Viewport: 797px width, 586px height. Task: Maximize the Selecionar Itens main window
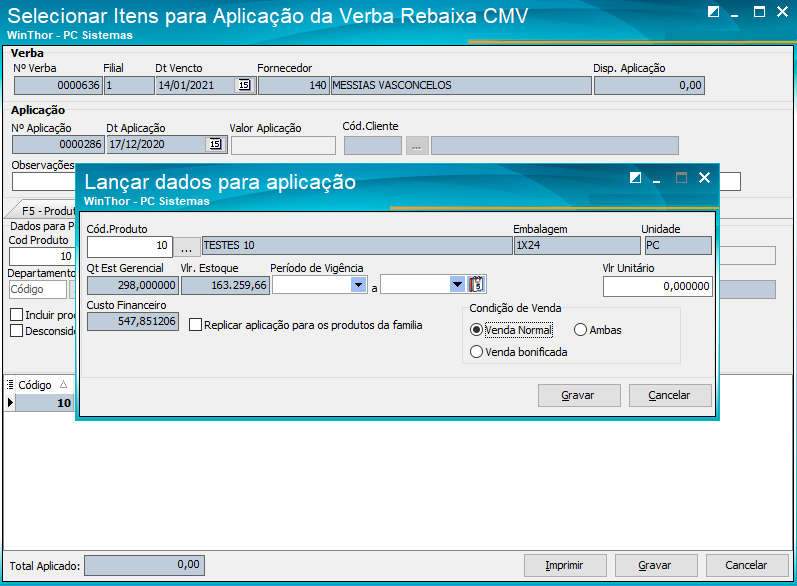click(x=759, y=12)
